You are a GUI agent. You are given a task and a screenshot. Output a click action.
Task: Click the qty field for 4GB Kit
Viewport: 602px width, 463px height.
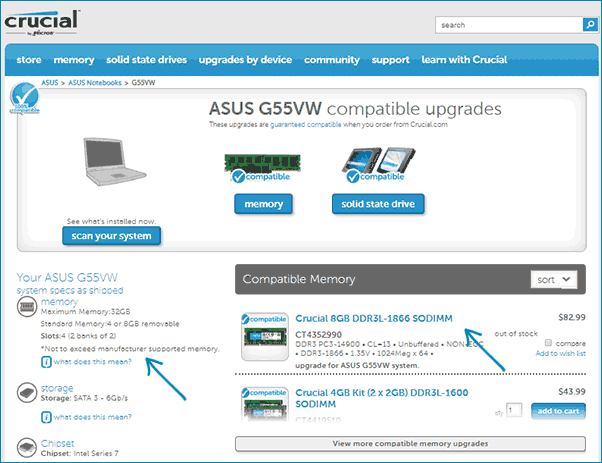point(514,410)
